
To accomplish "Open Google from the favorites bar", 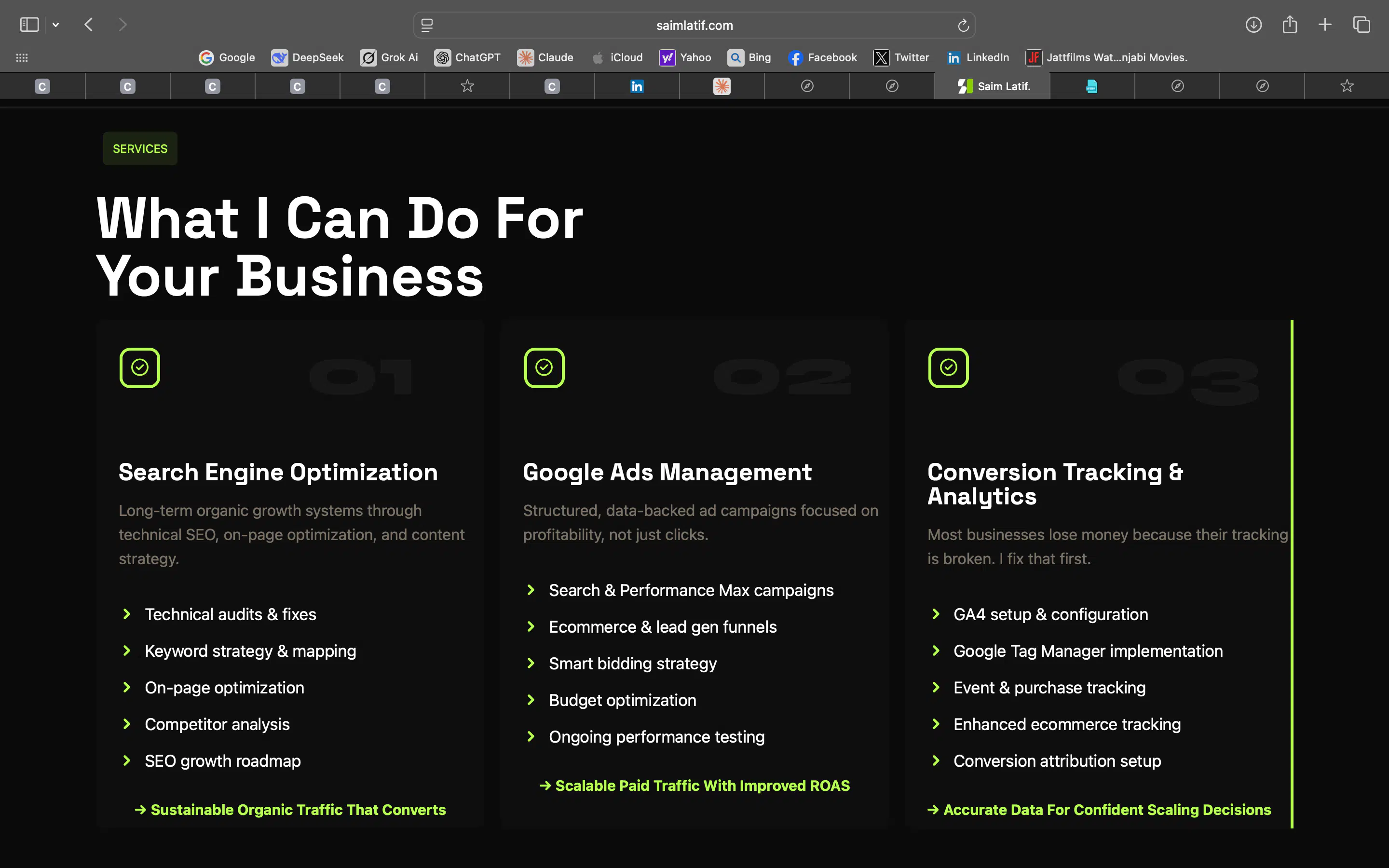I will (226, 57).
